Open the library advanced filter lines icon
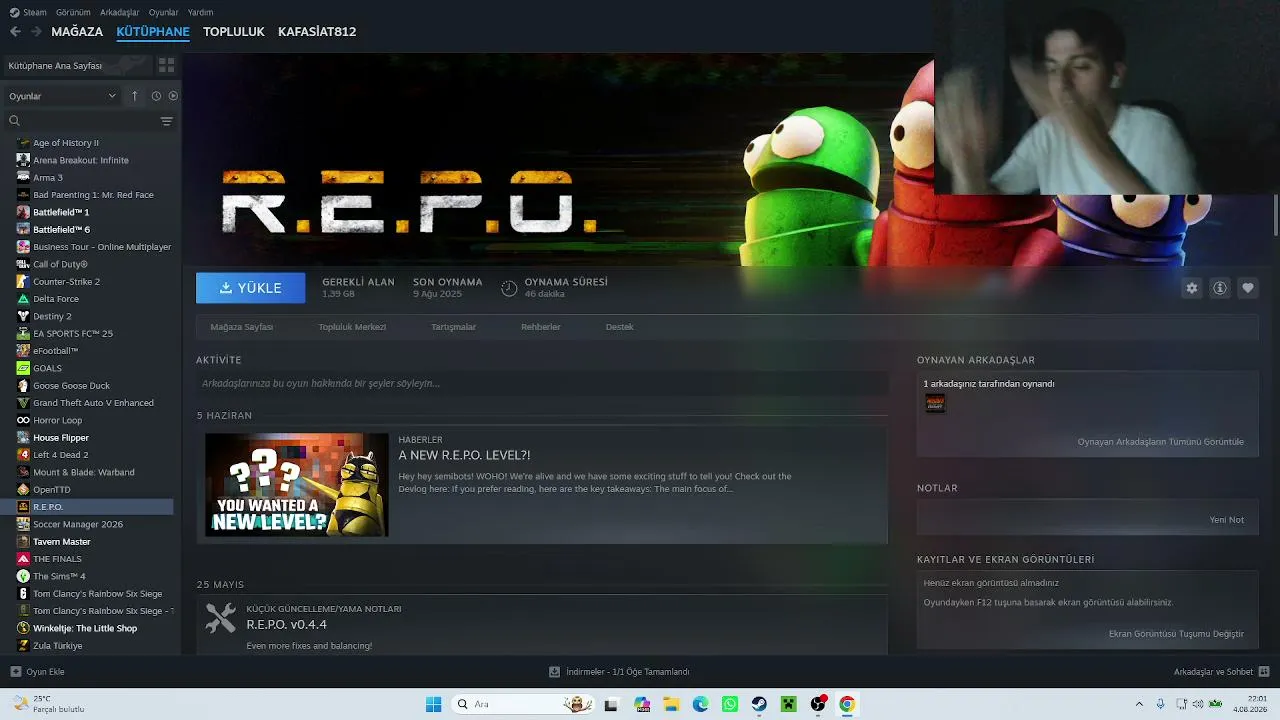Image resolution: width=1280 pixels, height=720 pixels. click(167, 121)
